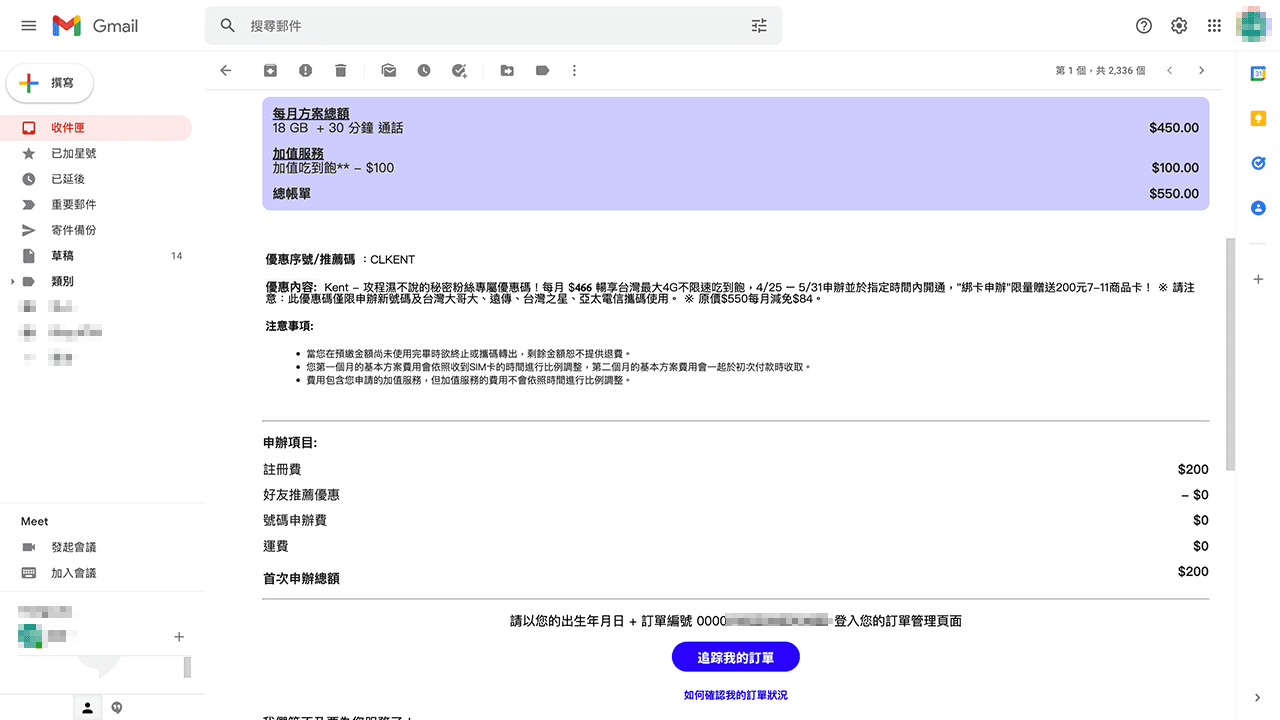This screenshot has width=1280, height=720.
Task: Snooze this email
Action: [x=423, y=70]
